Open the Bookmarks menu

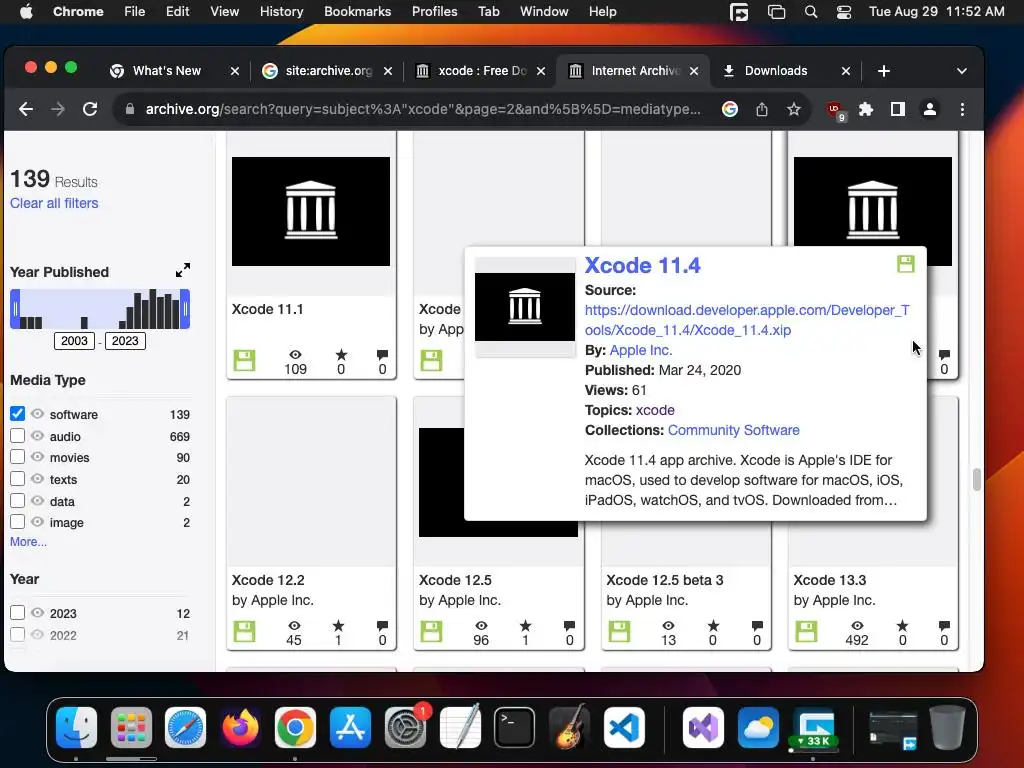click(x=357, y=12)
